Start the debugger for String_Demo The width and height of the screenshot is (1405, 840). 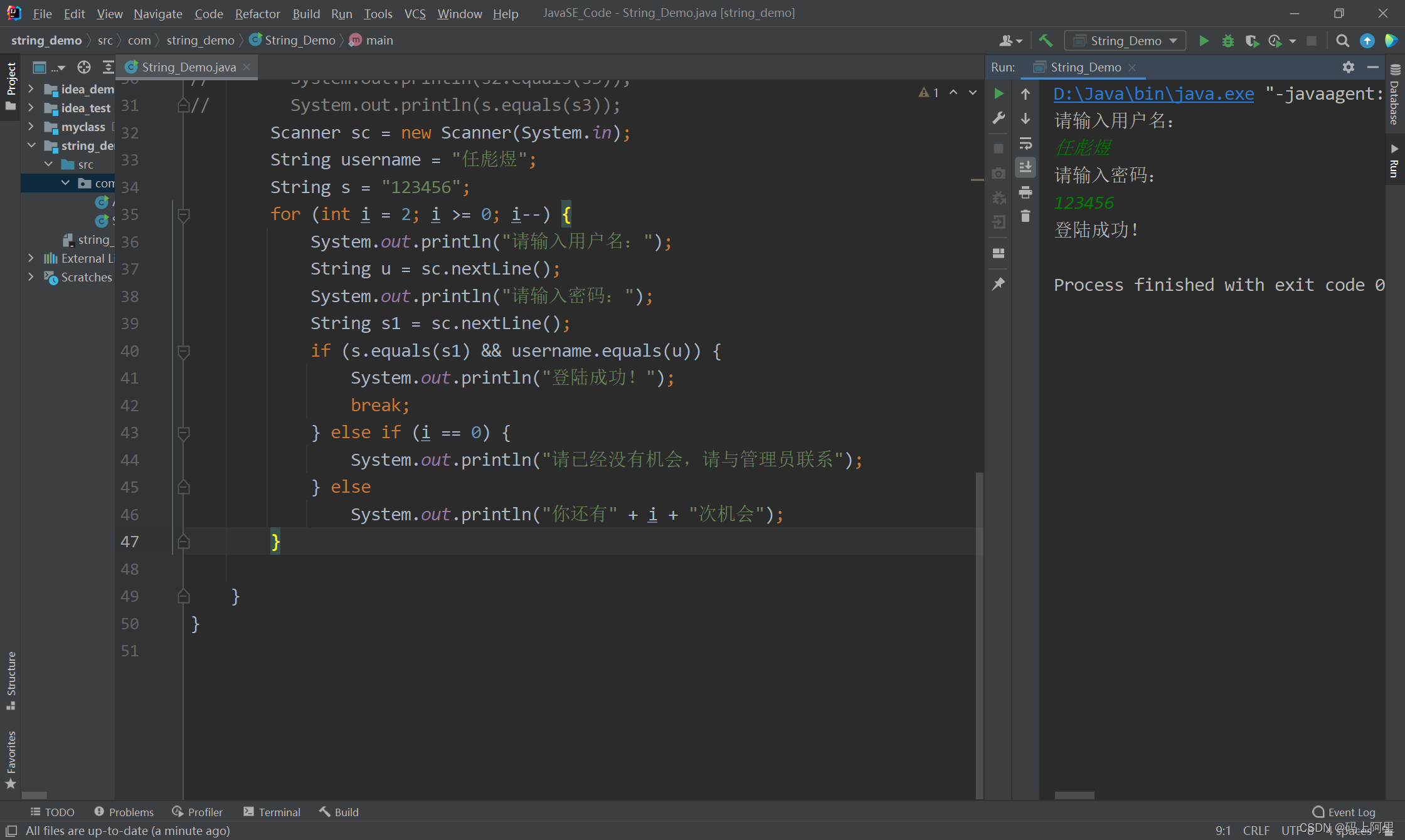[x=1227, y=40]
